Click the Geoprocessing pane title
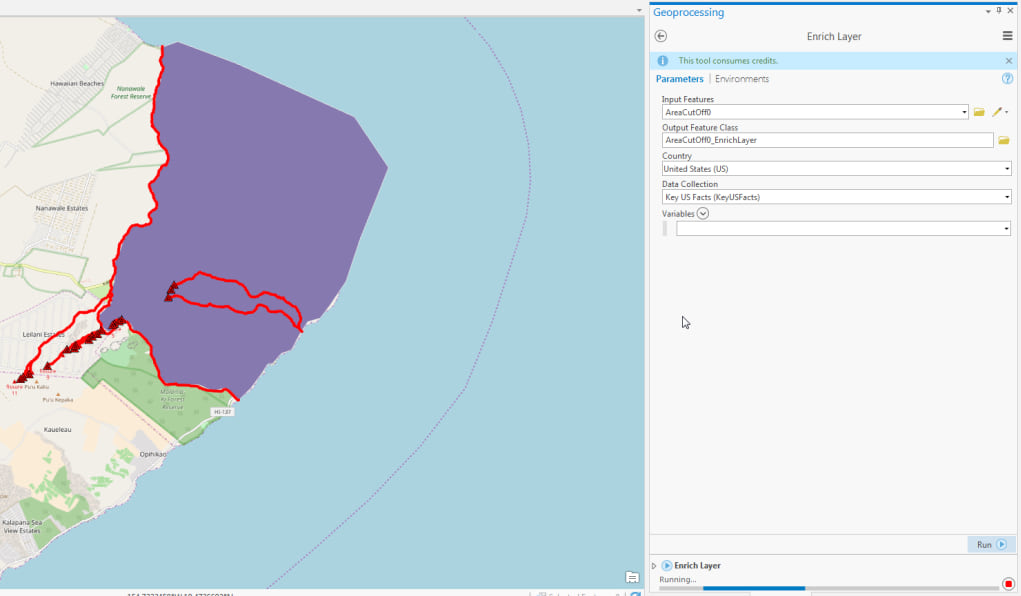The height and width of the screenshot is (596, 1021). (x=688, y=12)
